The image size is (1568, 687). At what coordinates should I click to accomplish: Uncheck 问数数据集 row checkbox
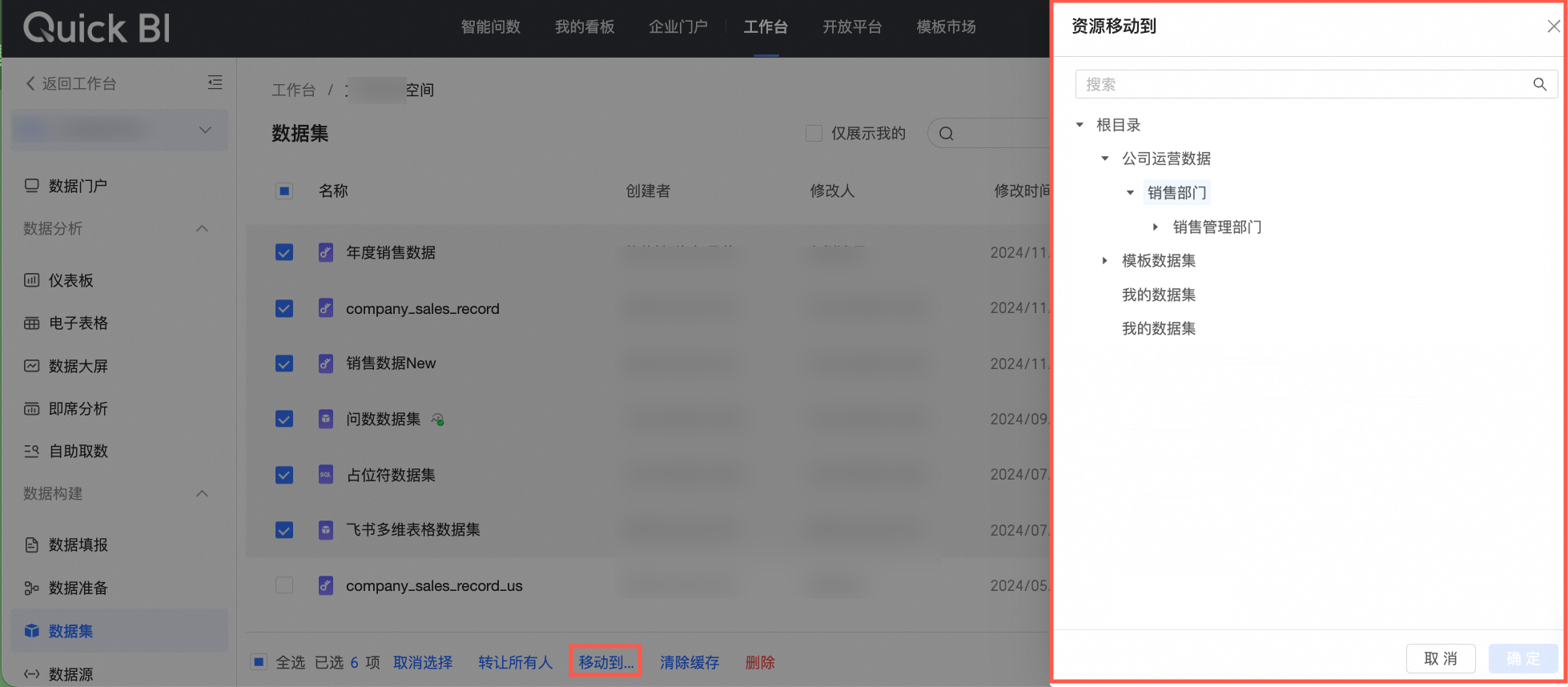tap(284, 419)
